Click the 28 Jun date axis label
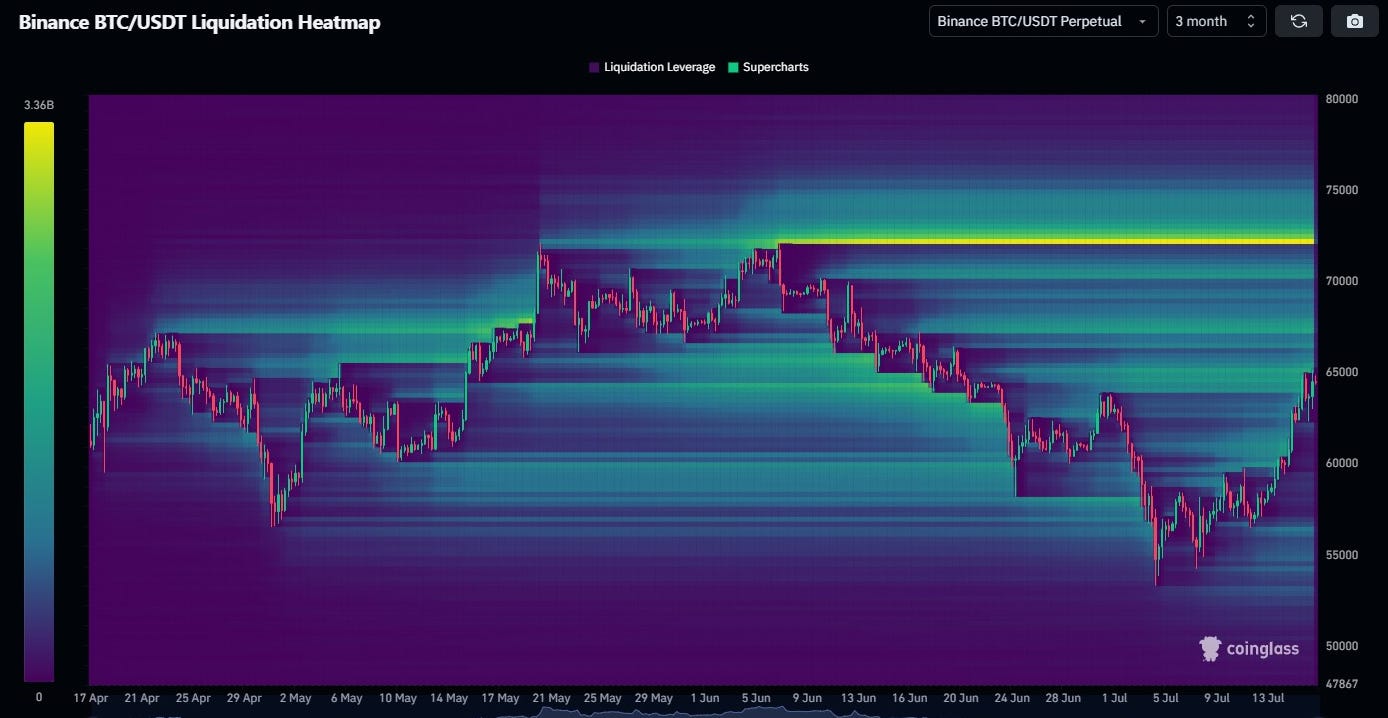The width and height of the screenshot is (1388, 718). [x=1063, y=698]
